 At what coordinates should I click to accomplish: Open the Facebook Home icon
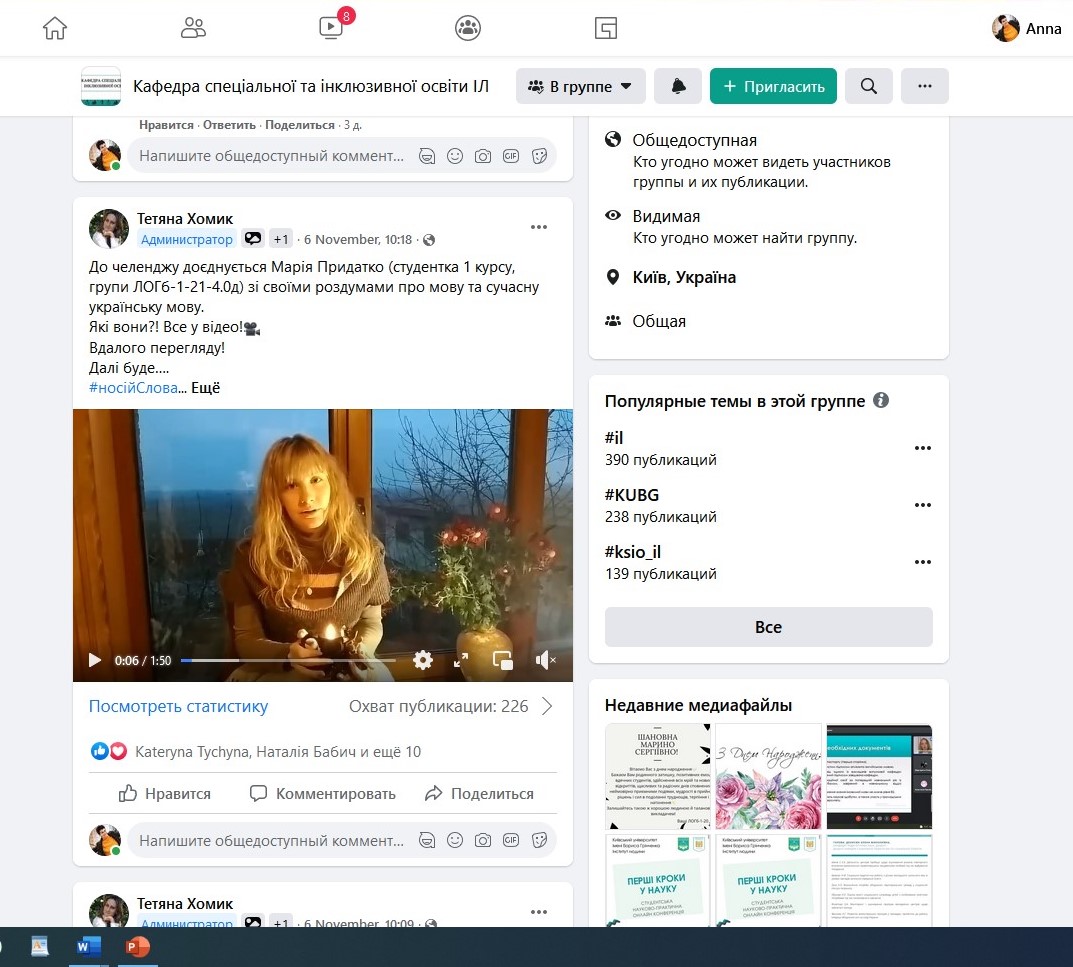(55, 28)
